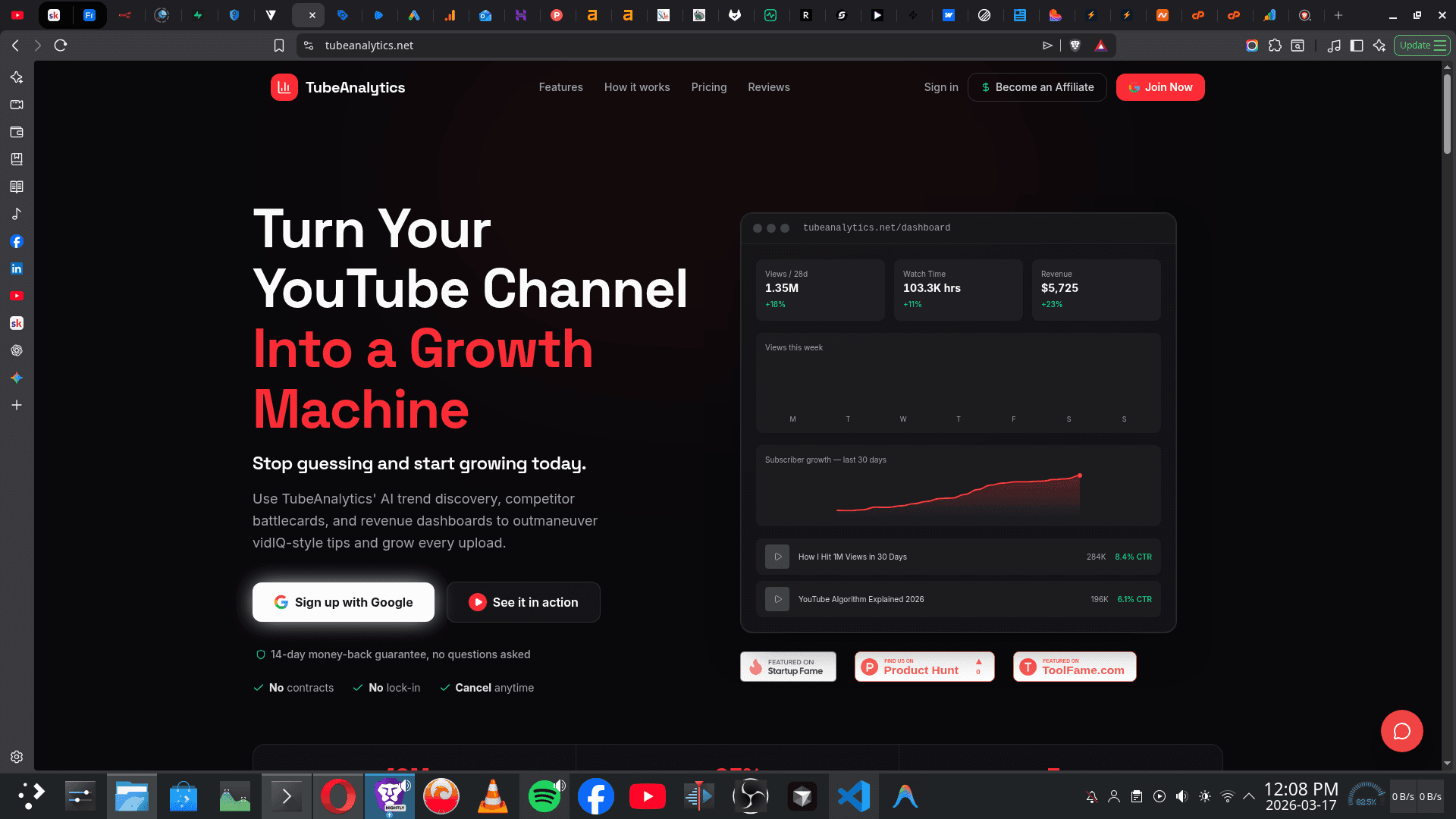Expand hidden system tray icons
The image size is (1456, 819).
tap(1250, 796)
